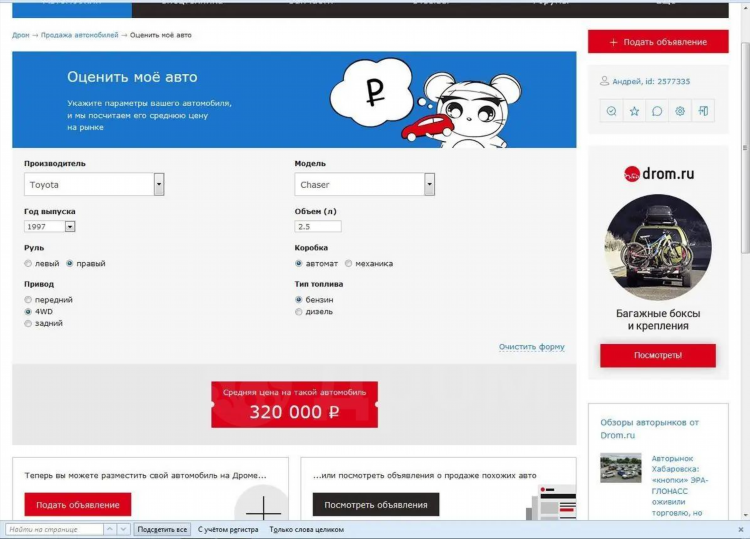Screen dimensions: 750x539
Task: Click the red 'Посмотреть!' ad button
Action: coord(658,355)
